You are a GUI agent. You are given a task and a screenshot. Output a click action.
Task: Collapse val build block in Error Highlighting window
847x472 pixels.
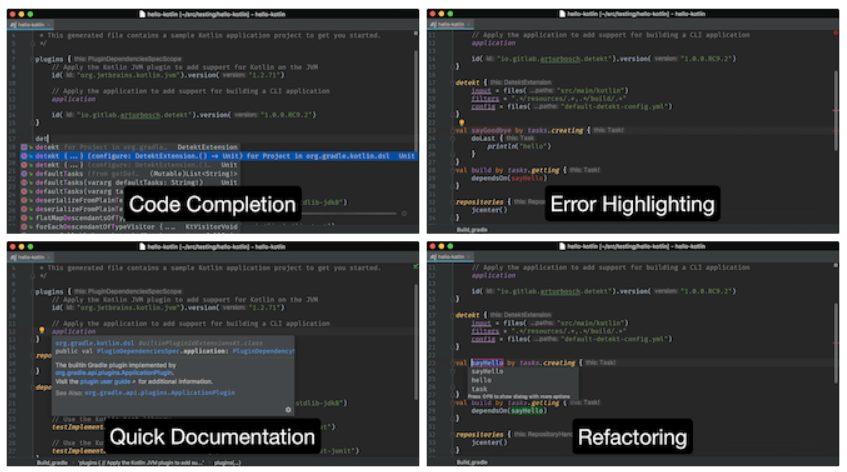[x=453, y=170]
